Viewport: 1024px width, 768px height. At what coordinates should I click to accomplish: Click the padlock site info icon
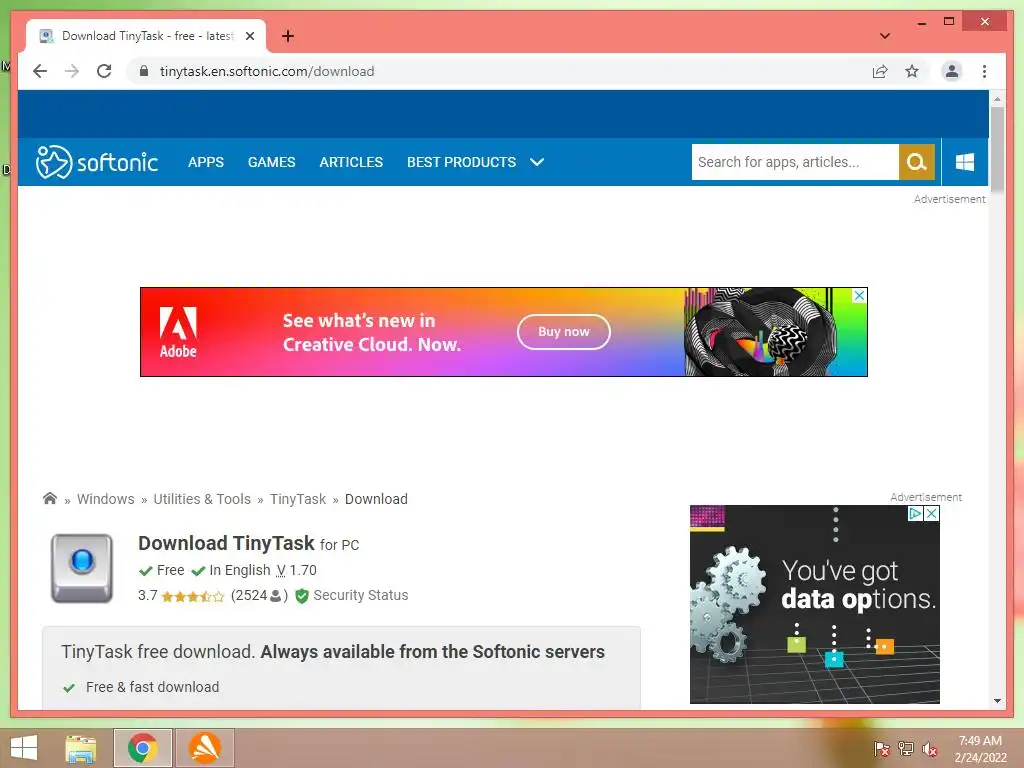coord(144,71)
